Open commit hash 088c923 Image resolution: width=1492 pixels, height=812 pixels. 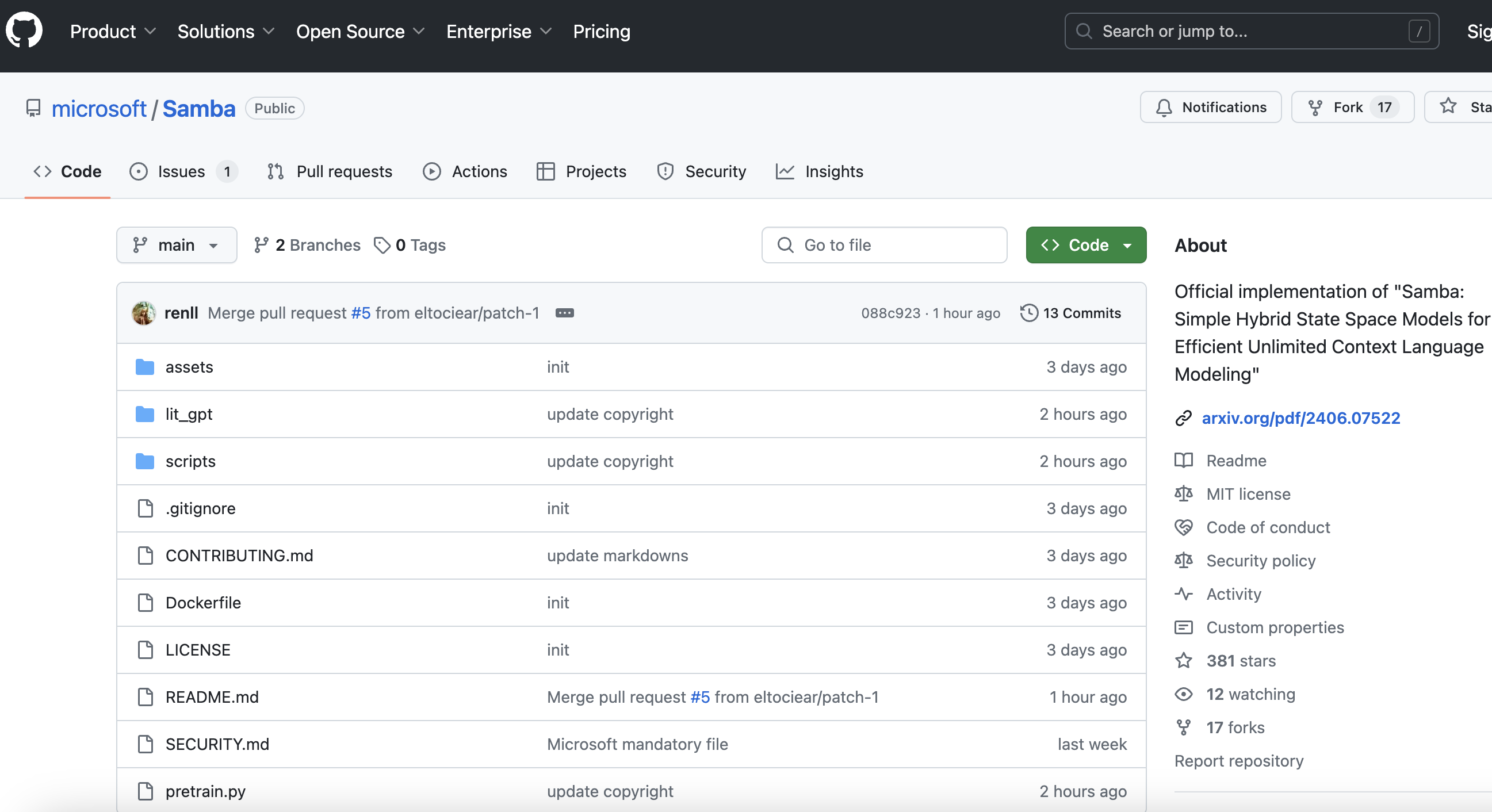(890, 313)
